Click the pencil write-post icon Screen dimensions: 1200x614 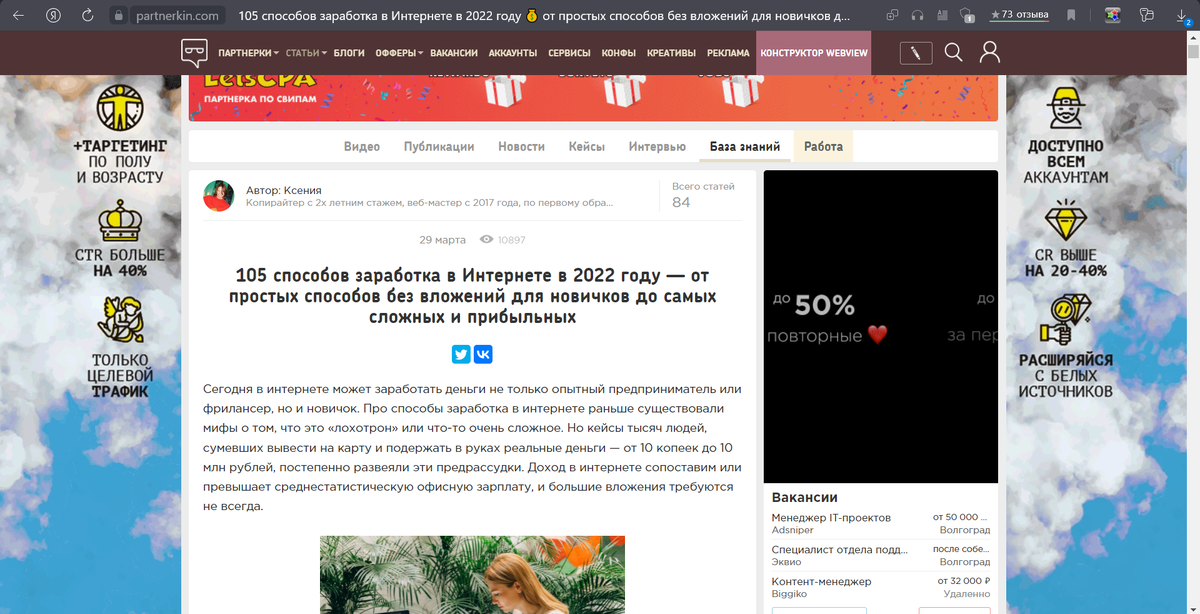(916, 53)
